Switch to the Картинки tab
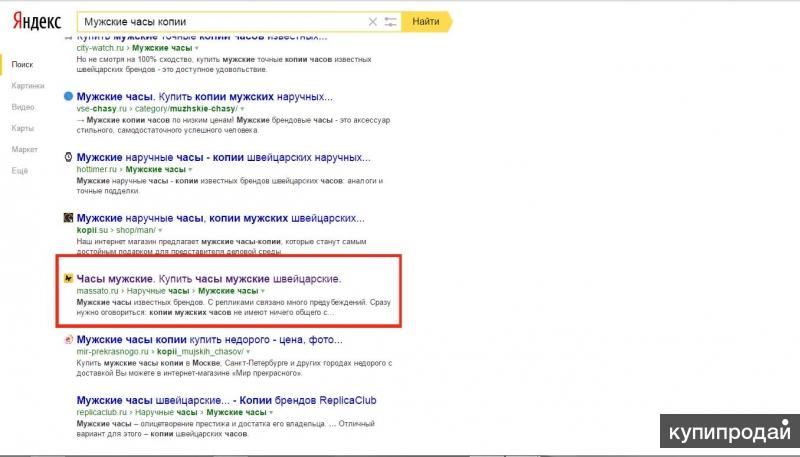Screen dimensions: 800x457 [x=28, y=86]
